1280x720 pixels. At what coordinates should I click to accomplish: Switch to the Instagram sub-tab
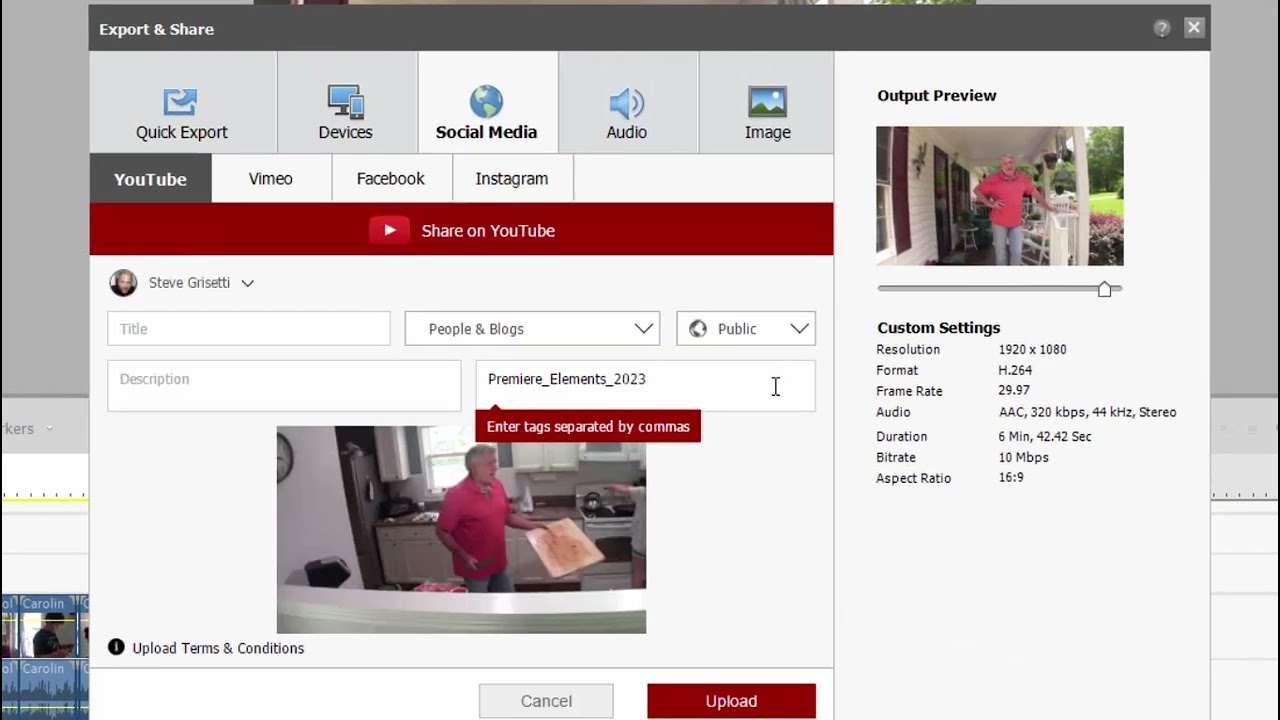(x=512, y=179)
